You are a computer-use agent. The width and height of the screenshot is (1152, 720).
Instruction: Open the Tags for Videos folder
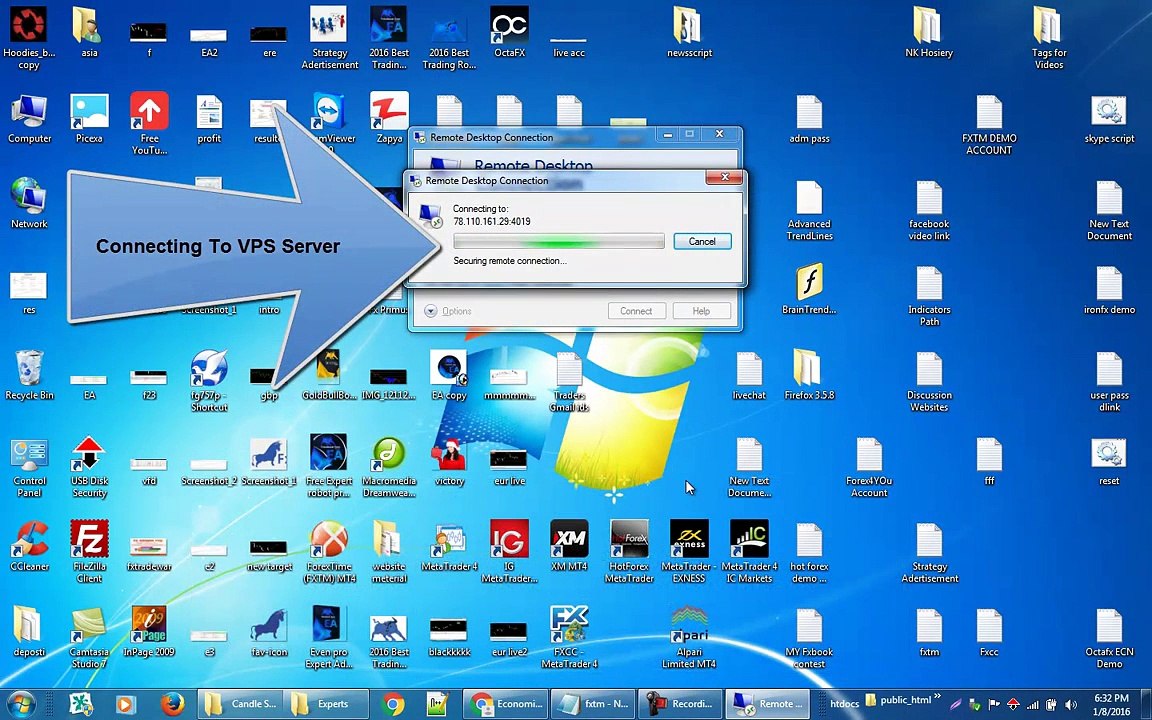coord(1048,37)
